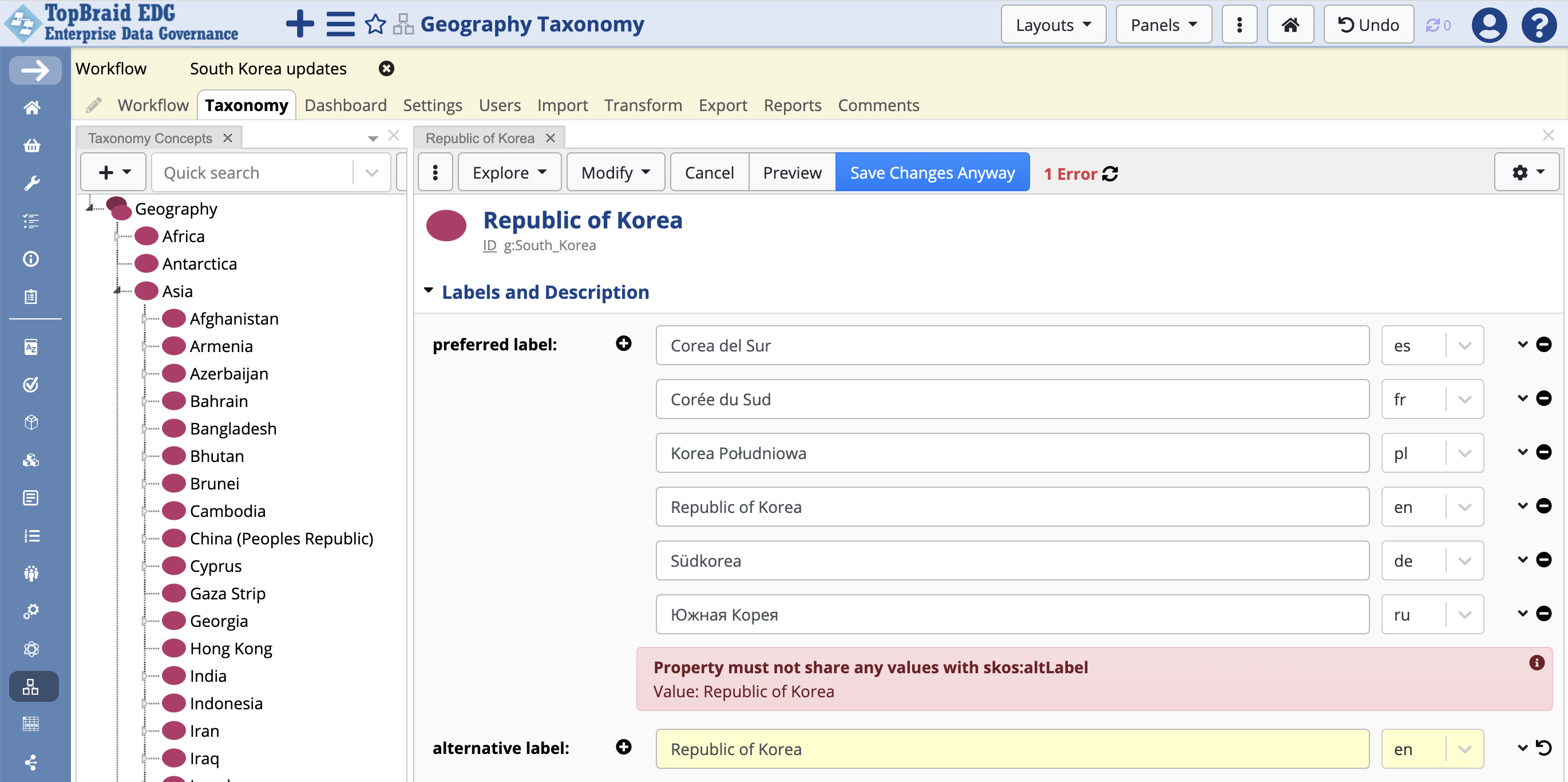
Task: Click the ID link under Republic of Korea
Action: point(489,246)
